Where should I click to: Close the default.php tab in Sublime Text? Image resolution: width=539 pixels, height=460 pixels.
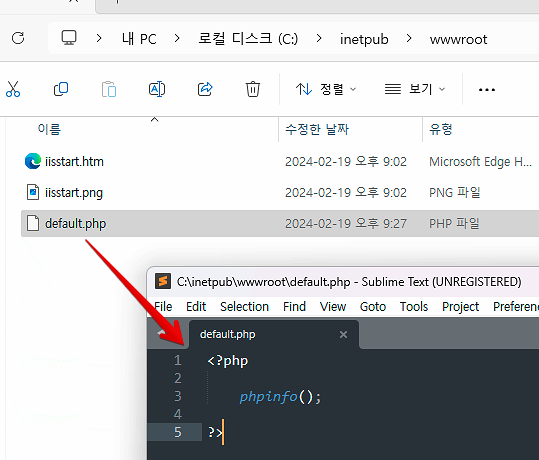tap(343, 334)
